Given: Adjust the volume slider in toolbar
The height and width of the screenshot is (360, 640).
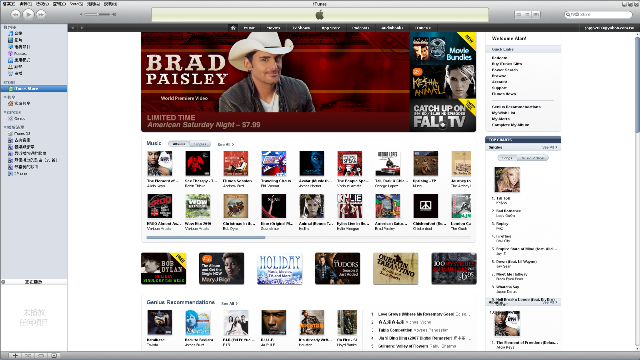Looking at the screenshot, I should [x=98, y=14].
